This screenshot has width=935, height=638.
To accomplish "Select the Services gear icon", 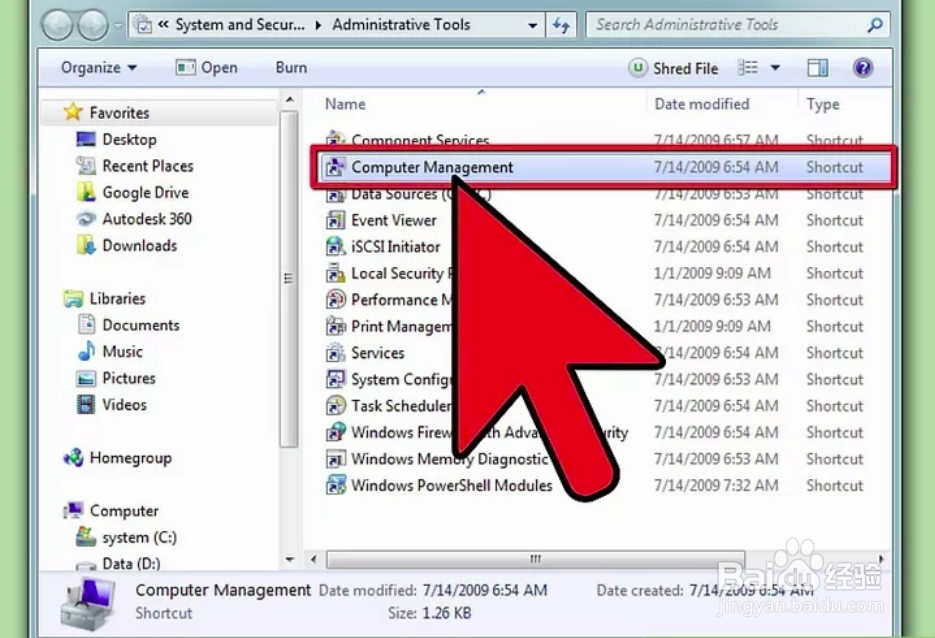I will pyautogui.click(x=335, y=352).
